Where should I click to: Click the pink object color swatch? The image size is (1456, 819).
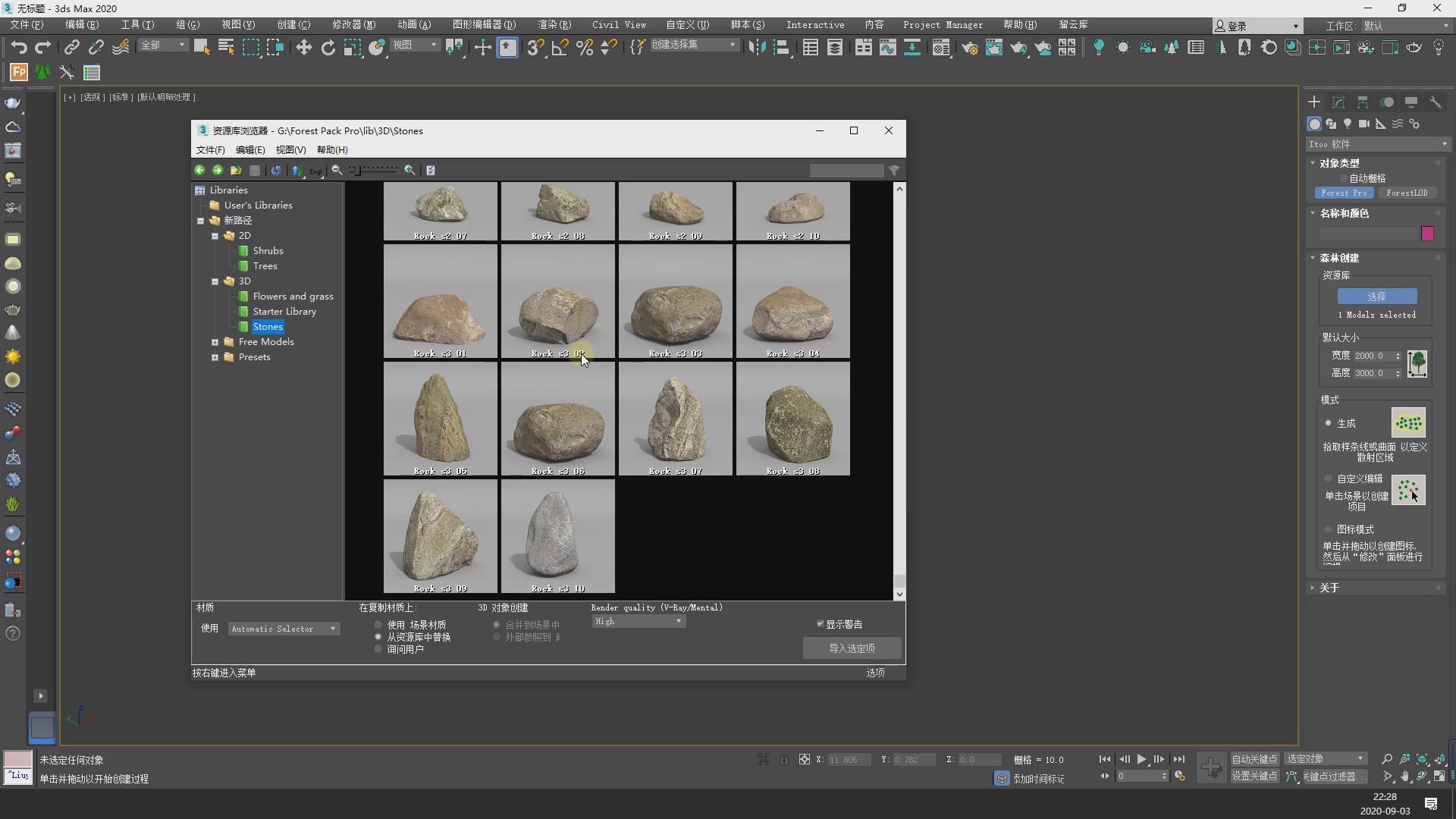(1427, 234)
